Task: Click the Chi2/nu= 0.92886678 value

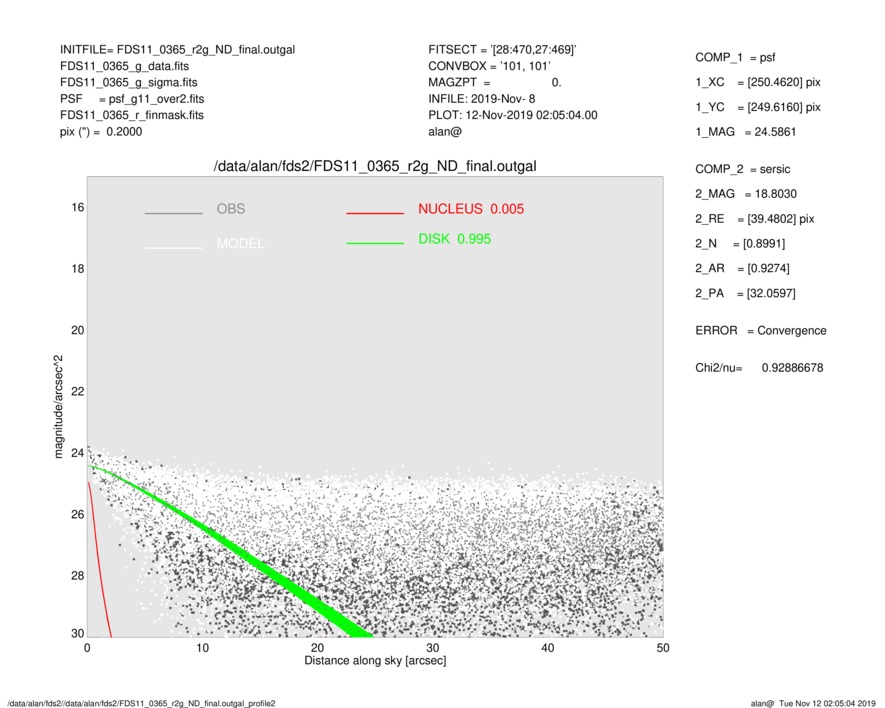Action: click(759, 368)
